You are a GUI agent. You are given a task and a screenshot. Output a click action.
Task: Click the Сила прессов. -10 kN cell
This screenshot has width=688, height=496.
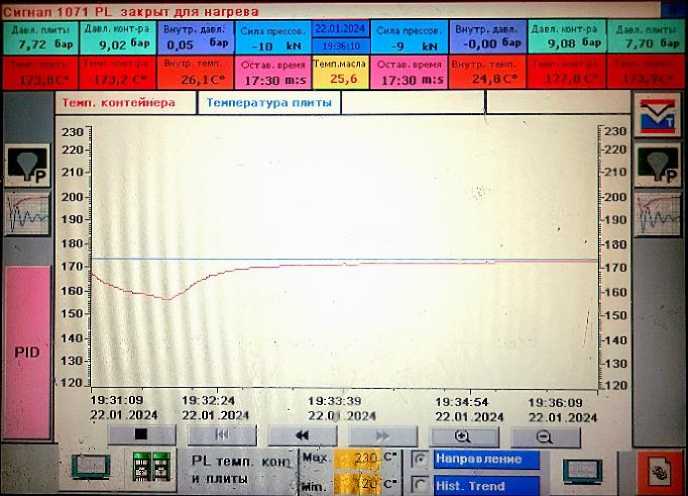273,38
